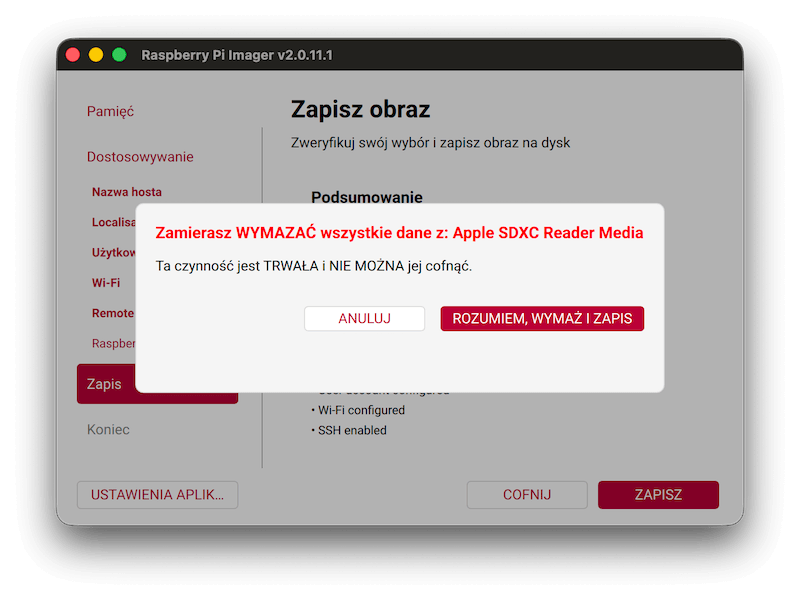Confirm with ROZUMIEM, WYMAŻ I ZAPIS button
This screenshot has width=800, height=600.
[x=542, y=318]
